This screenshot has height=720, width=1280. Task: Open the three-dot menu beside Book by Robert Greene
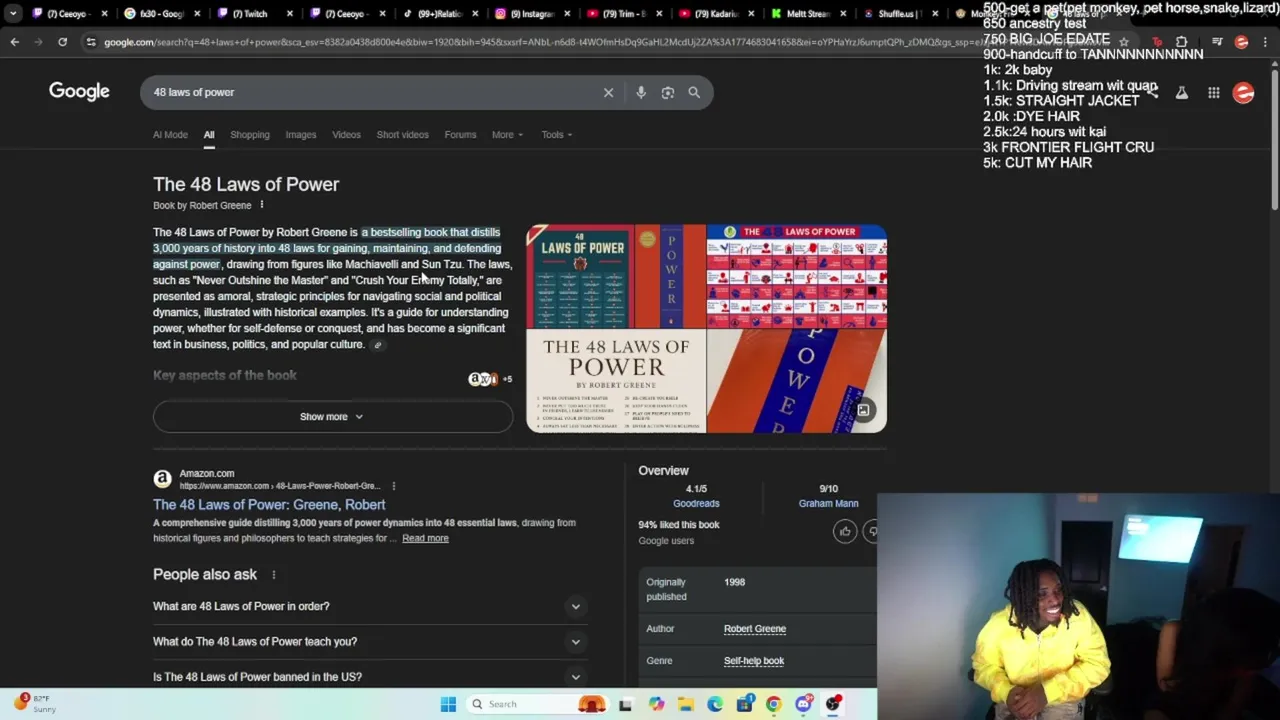click(x=262, y=205)
